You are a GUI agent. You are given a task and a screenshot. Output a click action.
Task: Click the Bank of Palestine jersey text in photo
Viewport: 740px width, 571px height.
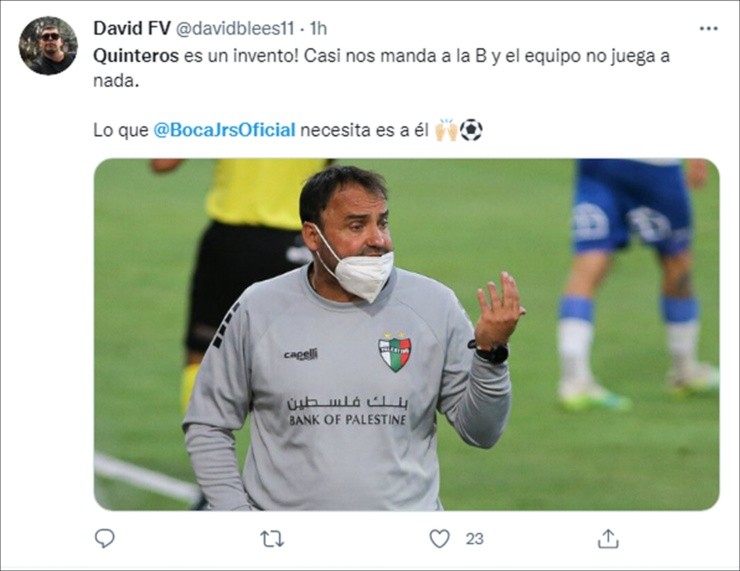click(347, 419)
